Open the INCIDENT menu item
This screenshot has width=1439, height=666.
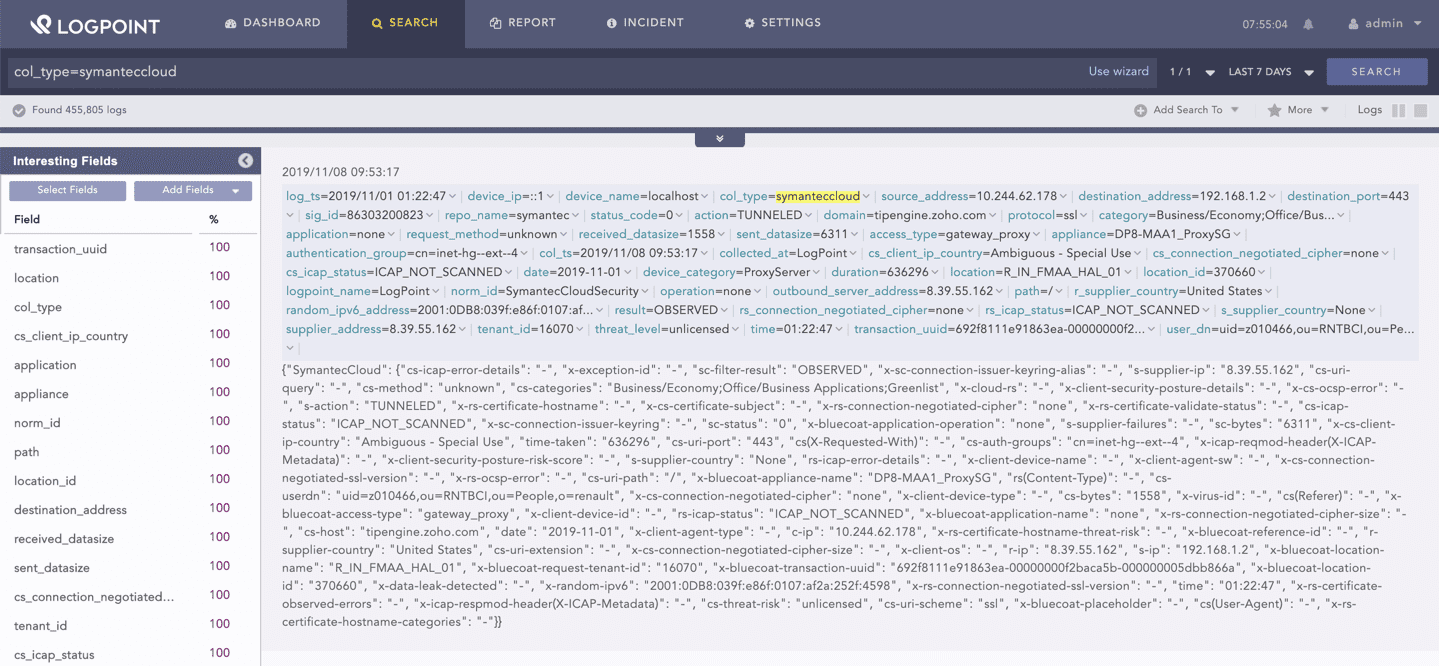pos(645,22)
